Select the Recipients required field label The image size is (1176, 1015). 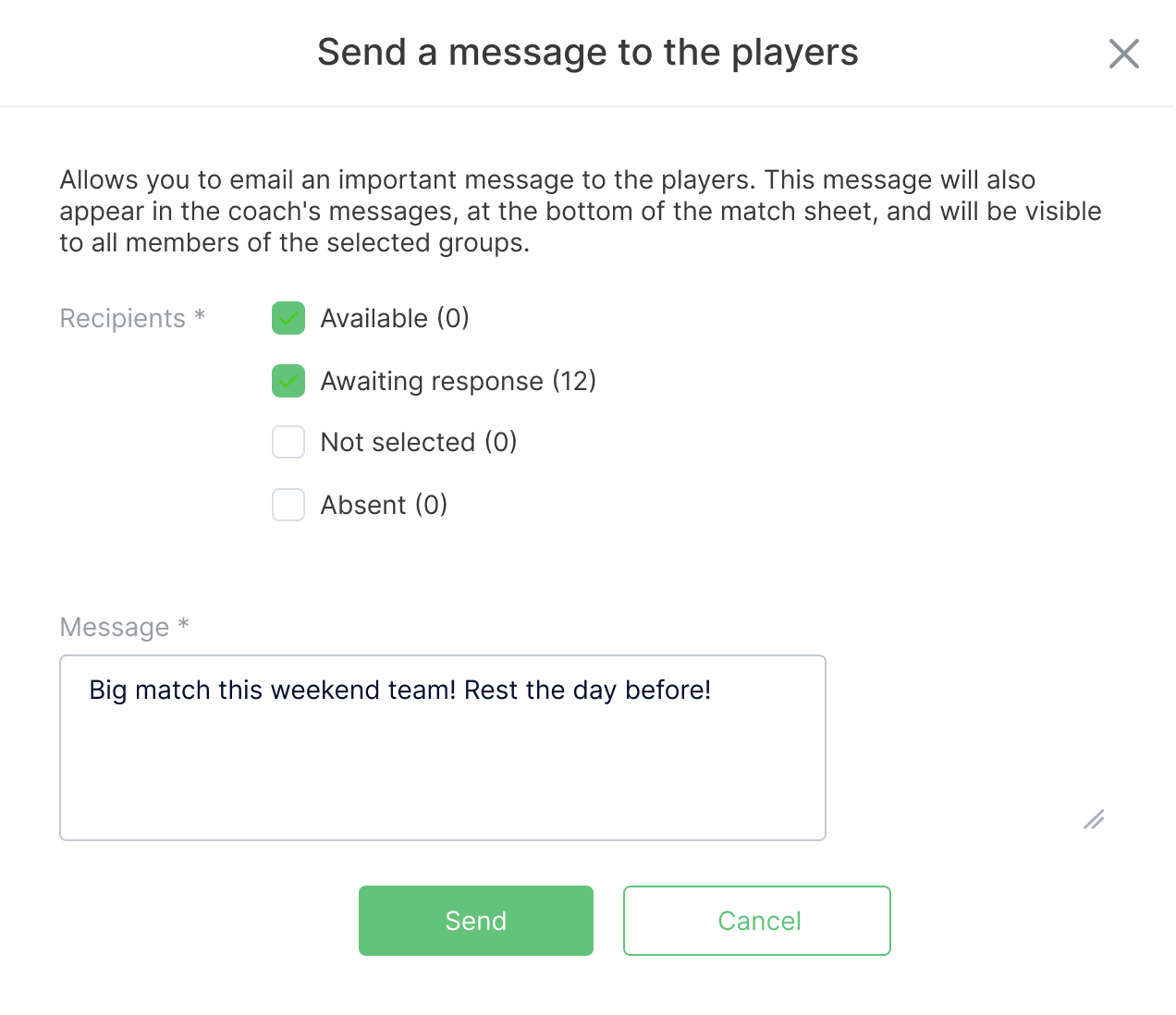pos(132,318)
